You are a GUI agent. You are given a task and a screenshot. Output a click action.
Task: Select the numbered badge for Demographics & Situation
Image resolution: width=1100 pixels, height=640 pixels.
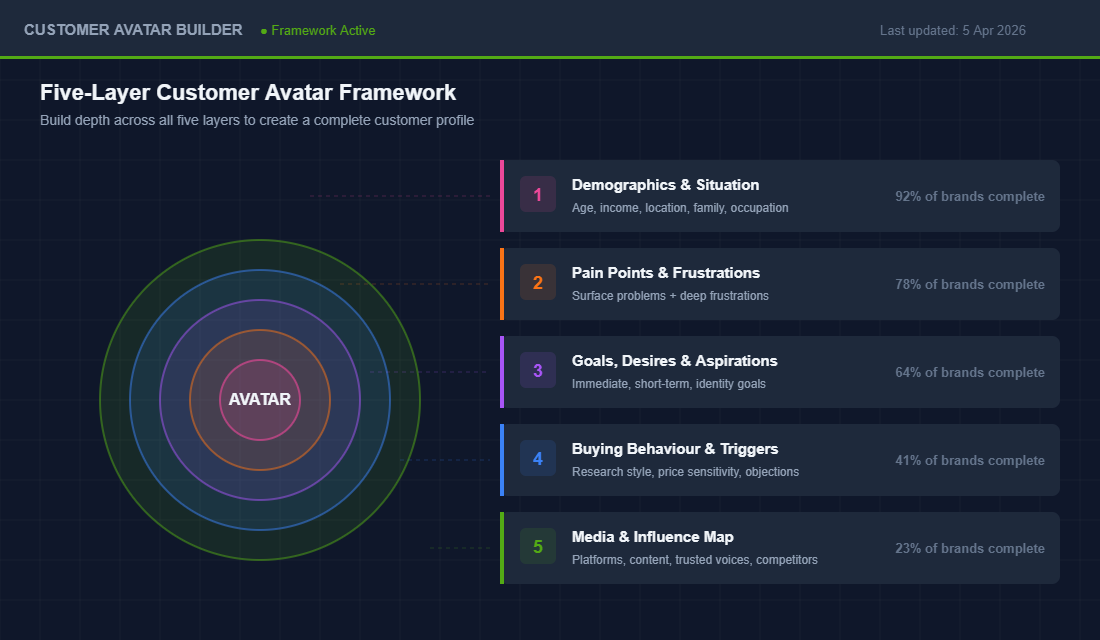click(x=538, y=194)
